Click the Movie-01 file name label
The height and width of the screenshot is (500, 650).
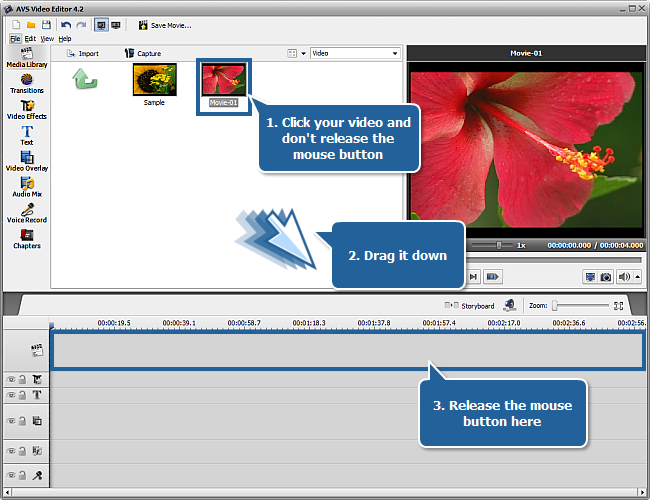[x=223, y=103]
